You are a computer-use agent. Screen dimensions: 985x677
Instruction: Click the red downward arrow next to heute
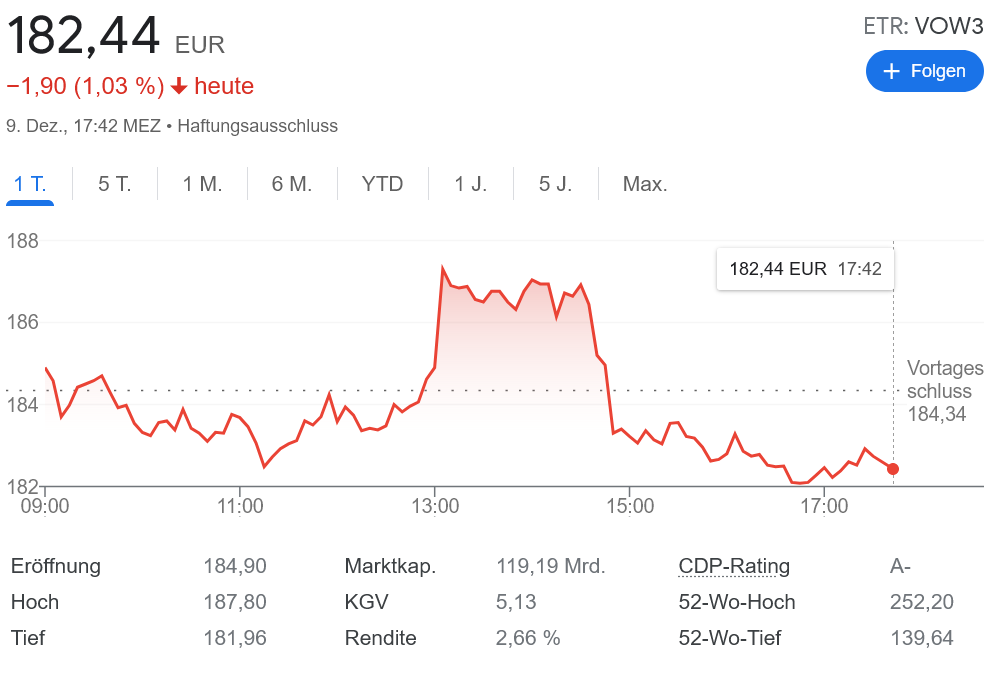click(x=180, y=87)
